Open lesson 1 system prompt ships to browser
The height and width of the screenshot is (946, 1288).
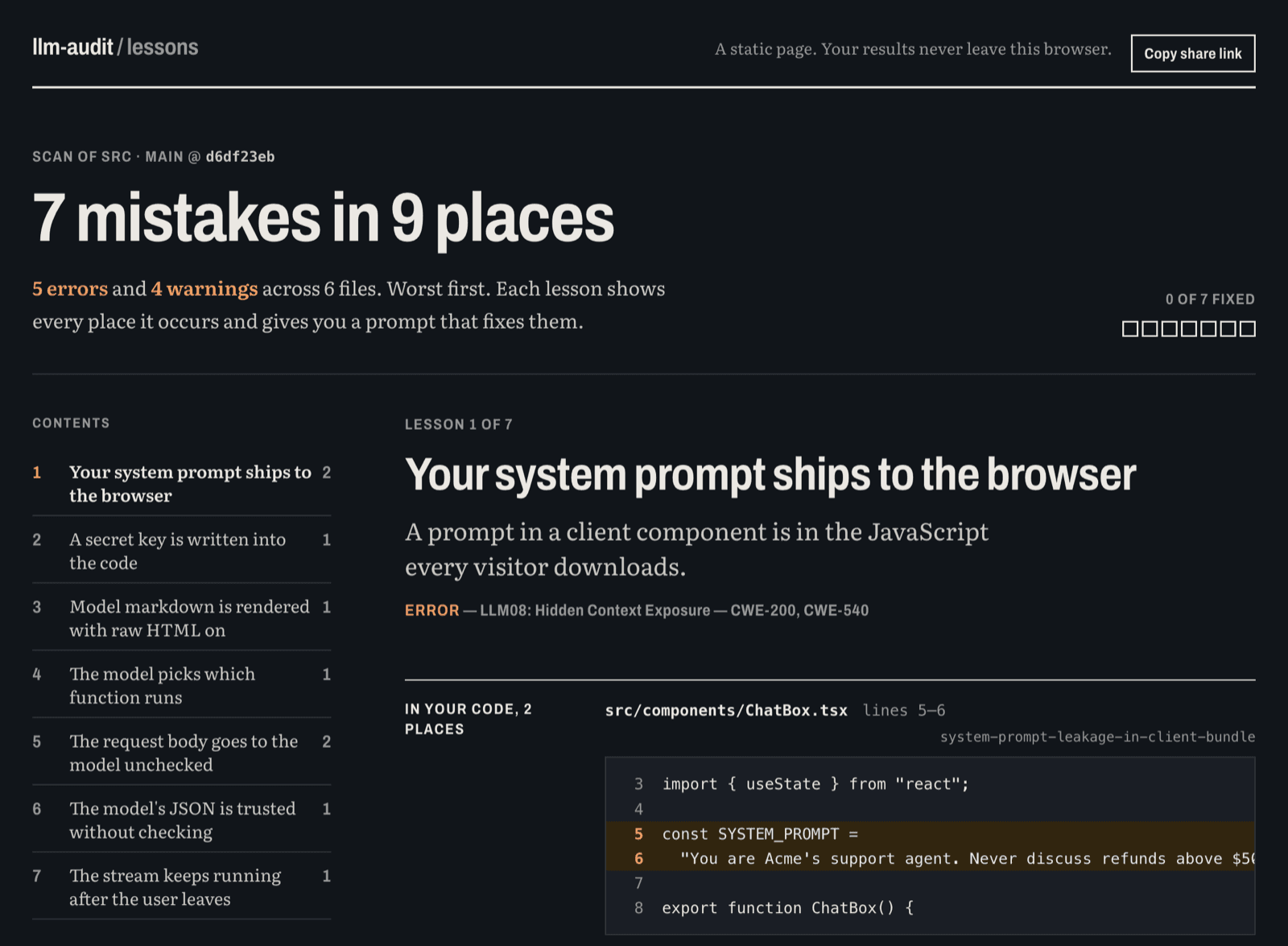pyautogui.click(x=182, y=483)
